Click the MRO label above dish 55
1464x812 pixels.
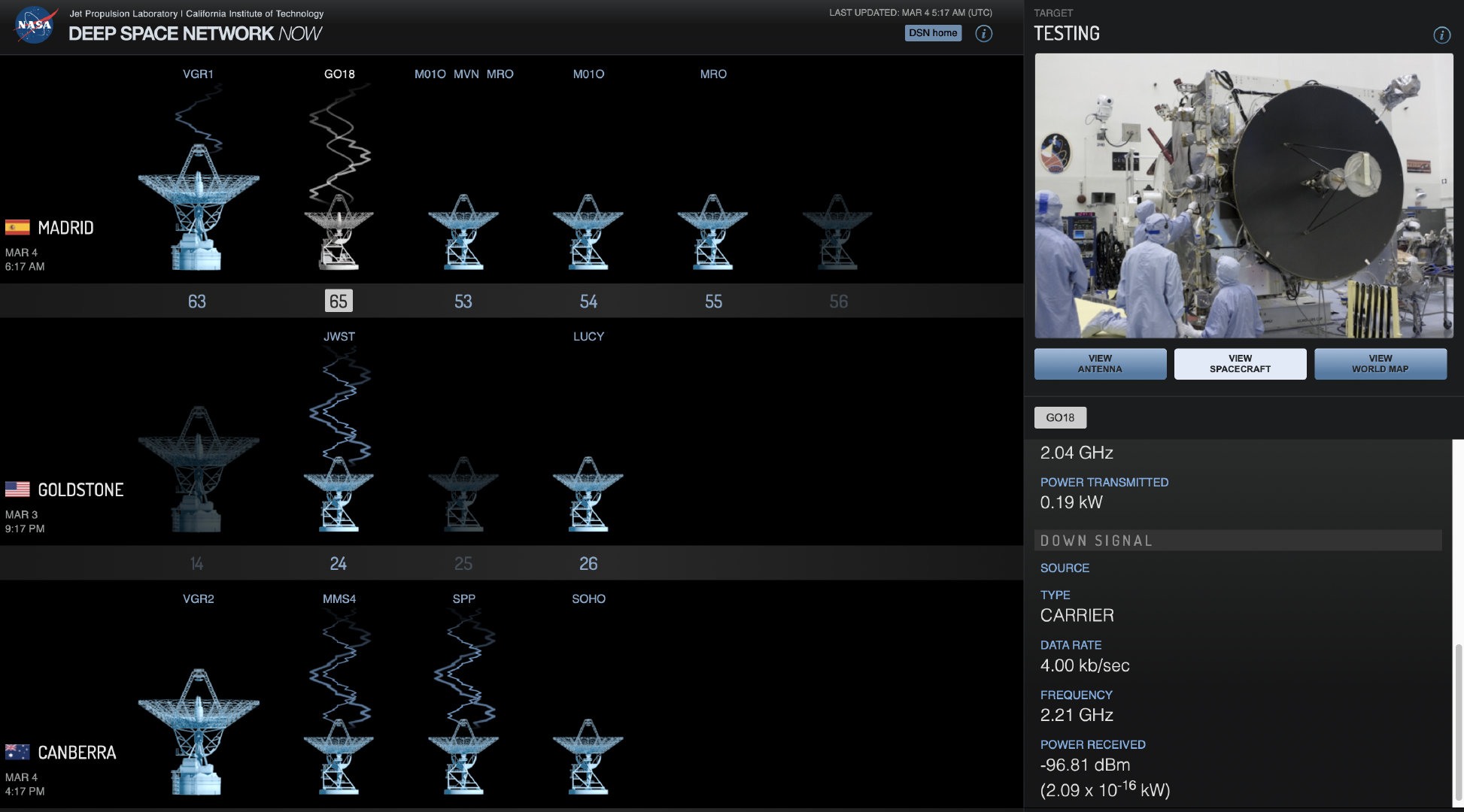(713, 74)
